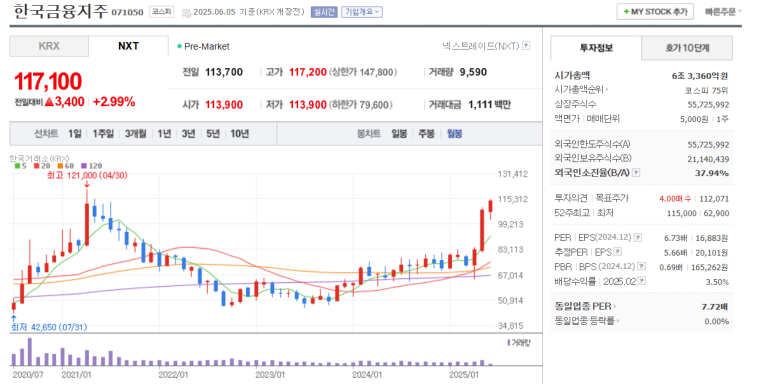The width and height of the screenshot is (773, 384).
Task: Click 거래량 value 9,590
Action: (473, 72)
